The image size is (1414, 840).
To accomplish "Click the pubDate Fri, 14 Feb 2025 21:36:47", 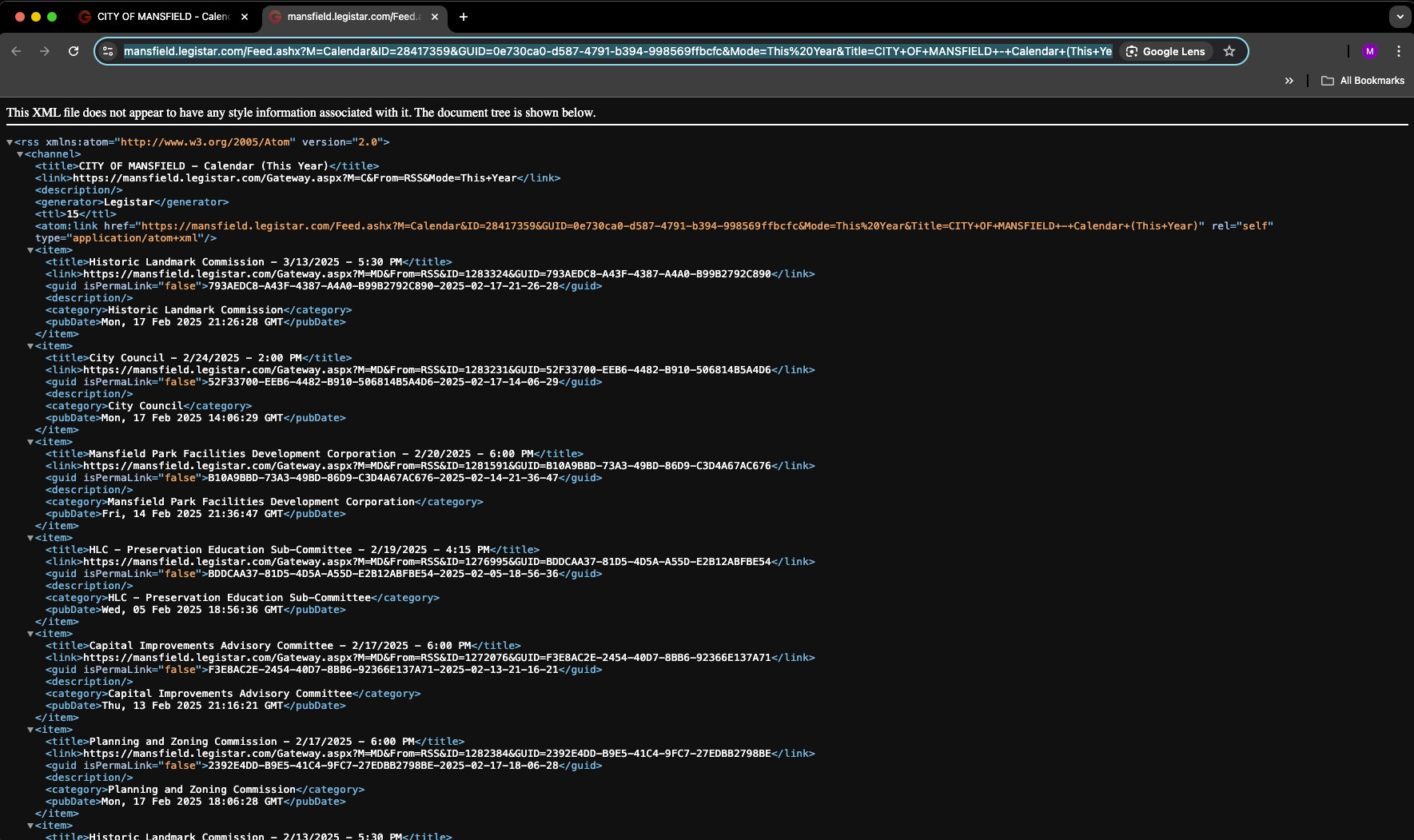I will point(192,514).
